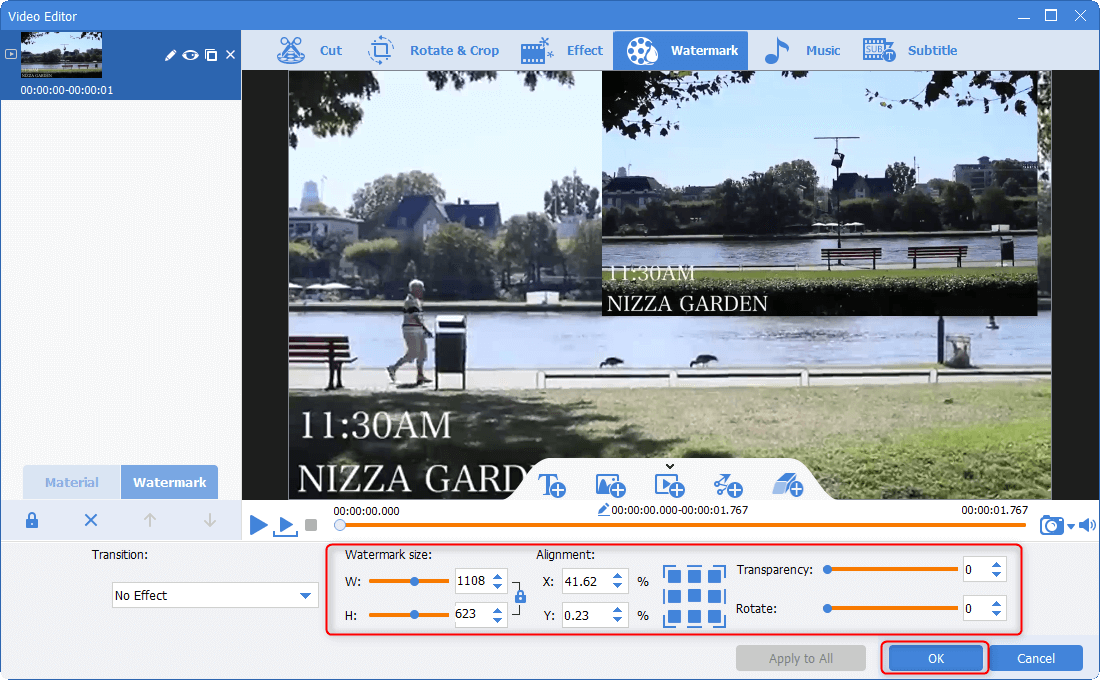Viewport: 1100px width, 680px height.
Task: Mute the volume speaker icon
Action: (x=1087, y=525)
